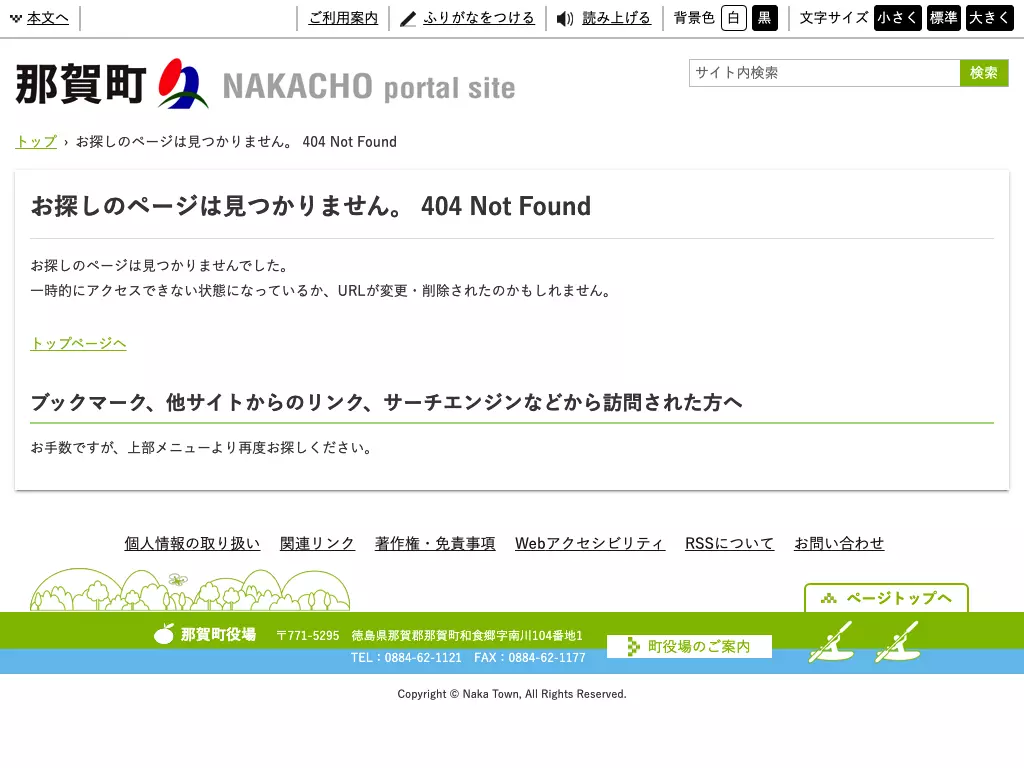Set background color to black (黒)
This screenshot has width=1024, height=768.
pyautogui.click(x=765, y=18)
